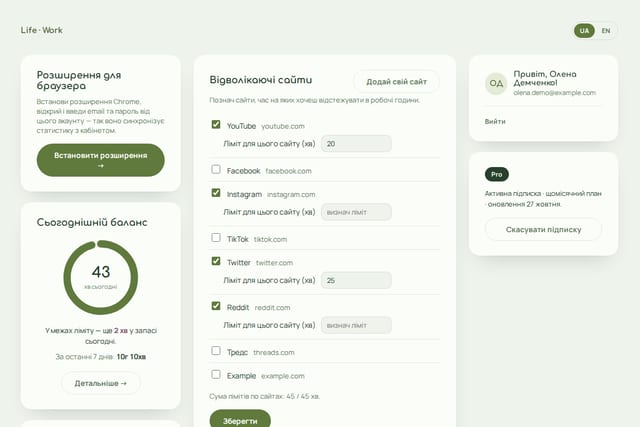Image resolution: width=640 pixels, height=427 pixels.
Task: Select the UA language option
Action: point(584,31)
